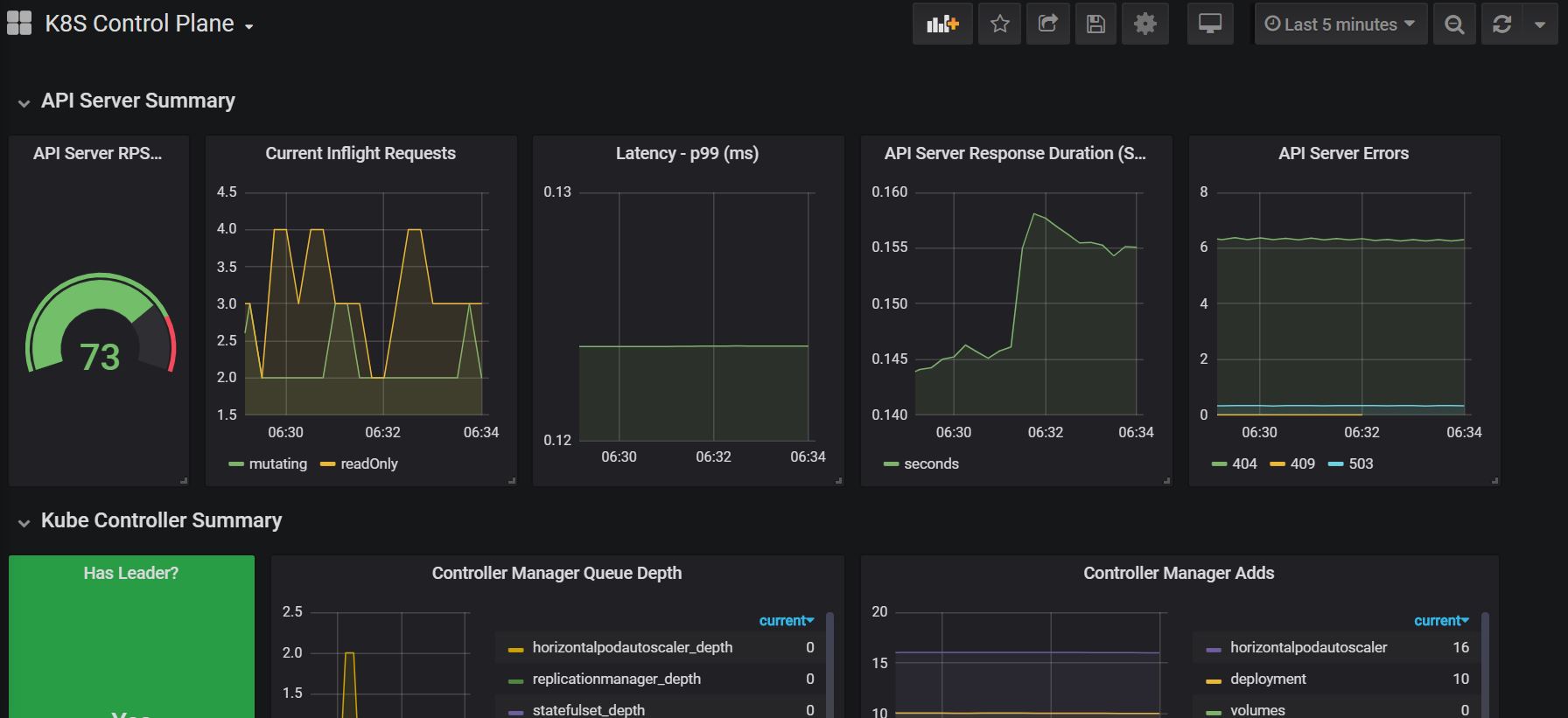Open the Last 5 minutes time picker

[1340, 24]
